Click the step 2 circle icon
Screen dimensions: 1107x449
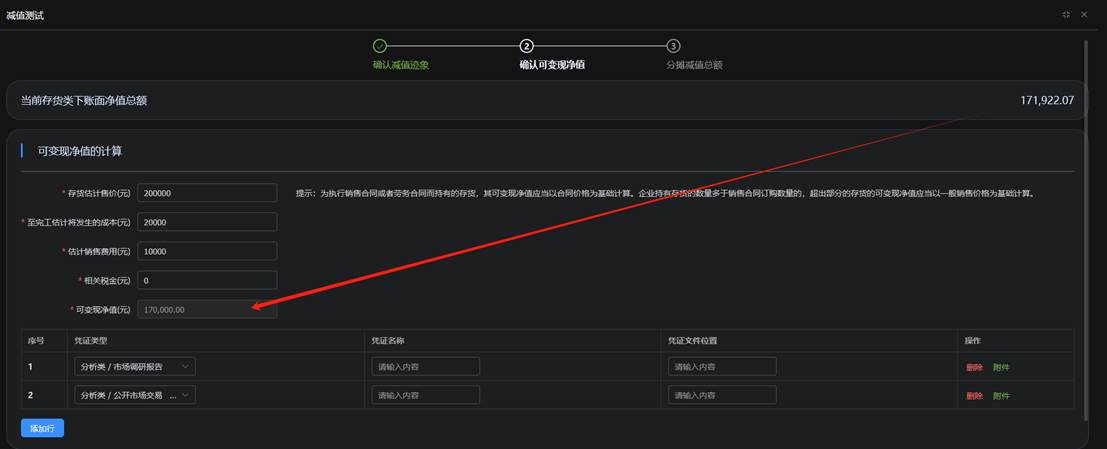click(x=526, y=46)
